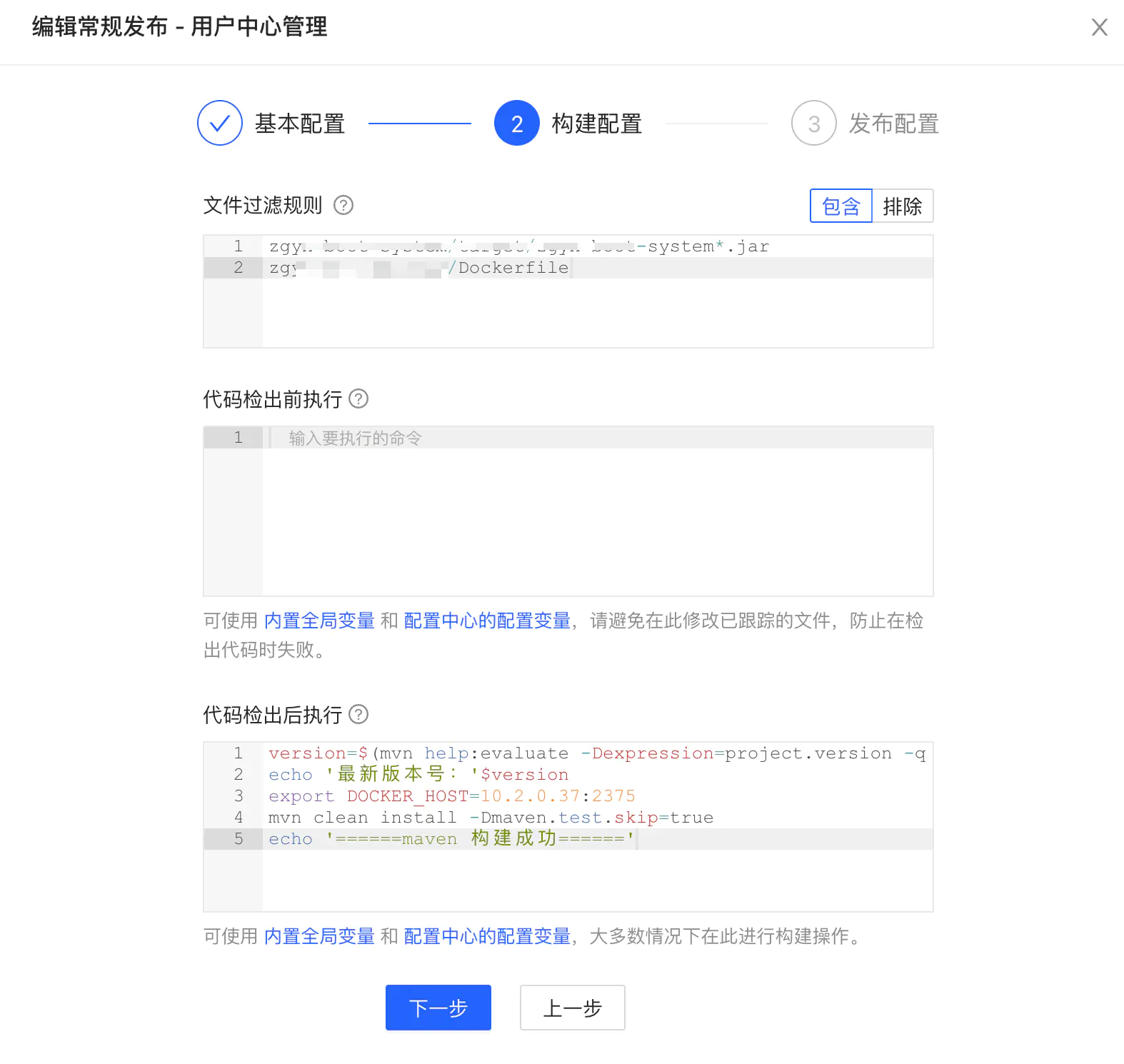
Task: Click the 代码检出后执行 label
Action: 273,715
